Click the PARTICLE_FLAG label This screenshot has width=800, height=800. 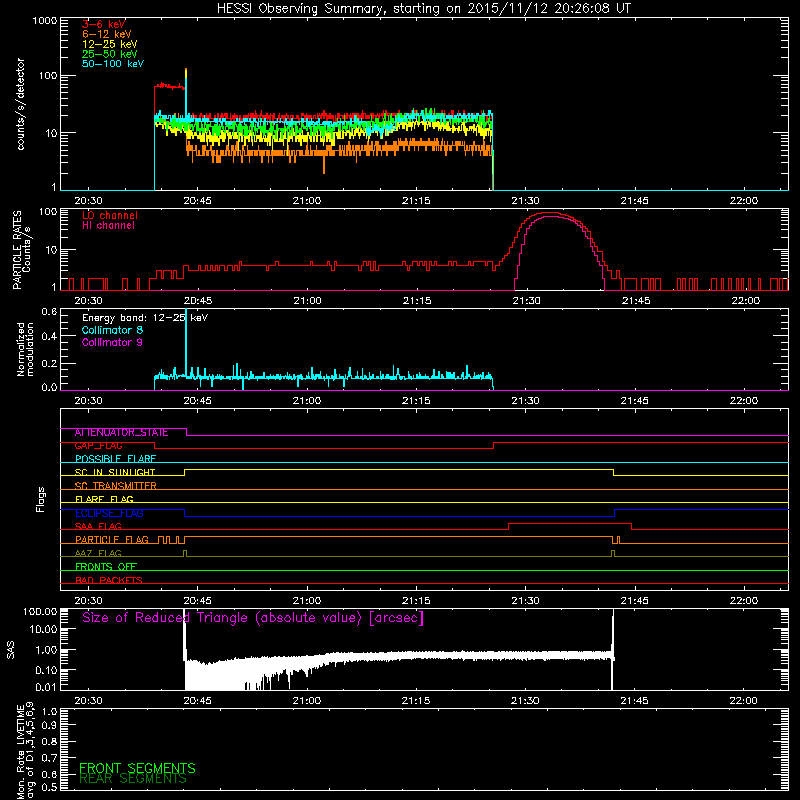[112, 540]
